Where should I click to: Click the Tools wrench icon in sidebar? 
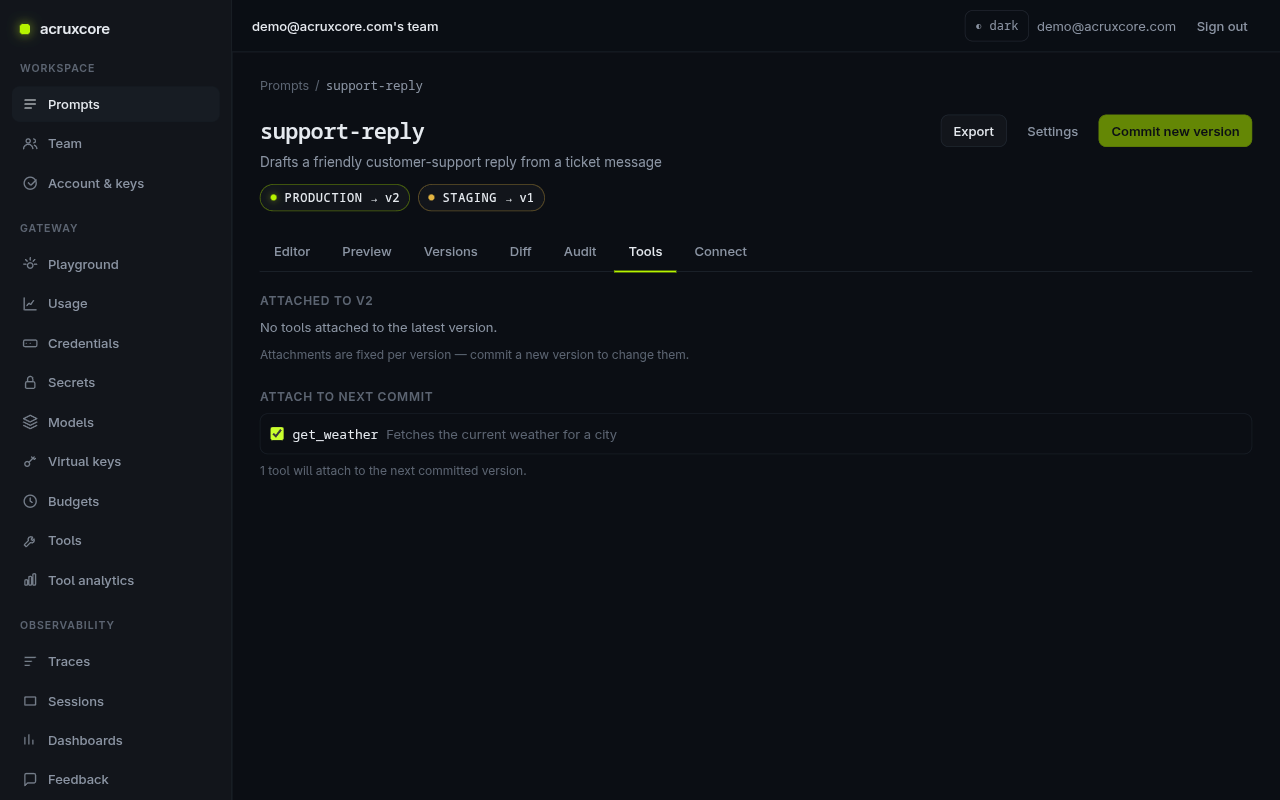(x=30, y=541)
